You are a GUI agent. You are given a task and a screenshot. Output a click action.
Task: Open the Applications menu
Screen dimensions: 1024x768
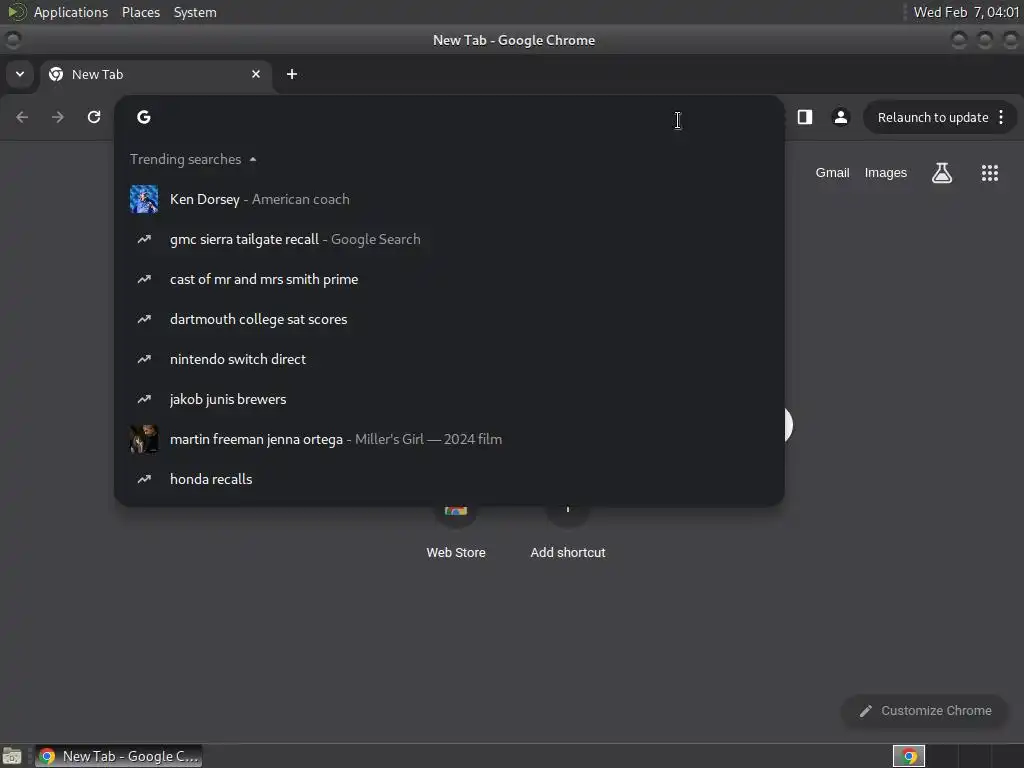pos(71,12)
